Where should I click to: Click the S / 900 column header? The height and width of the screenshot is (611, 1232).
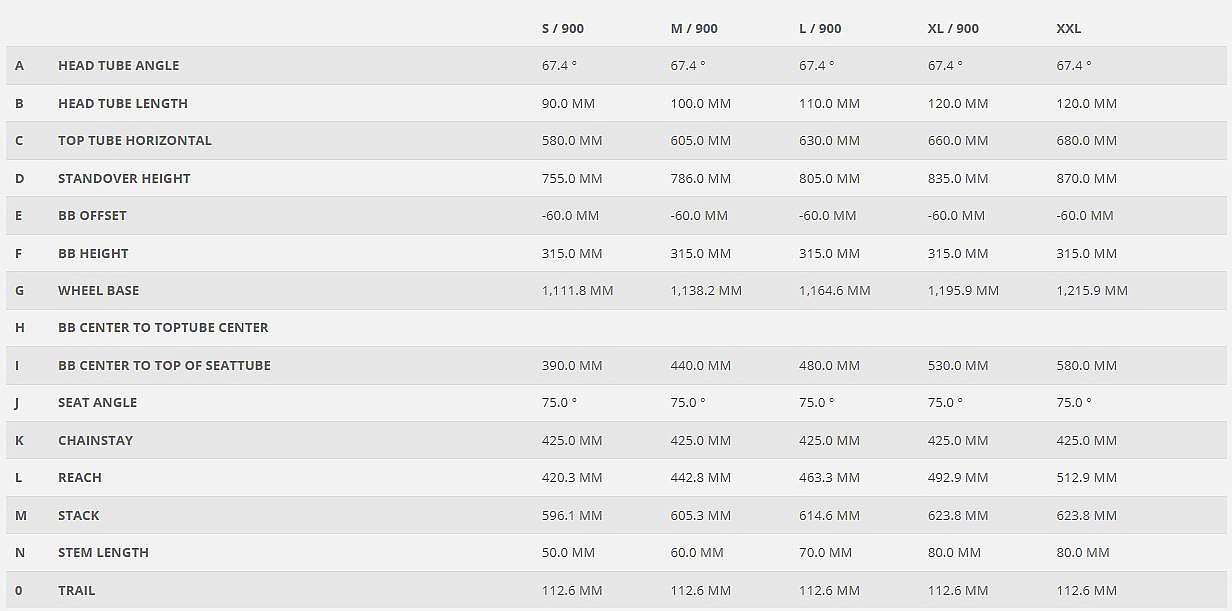(562, 28)
